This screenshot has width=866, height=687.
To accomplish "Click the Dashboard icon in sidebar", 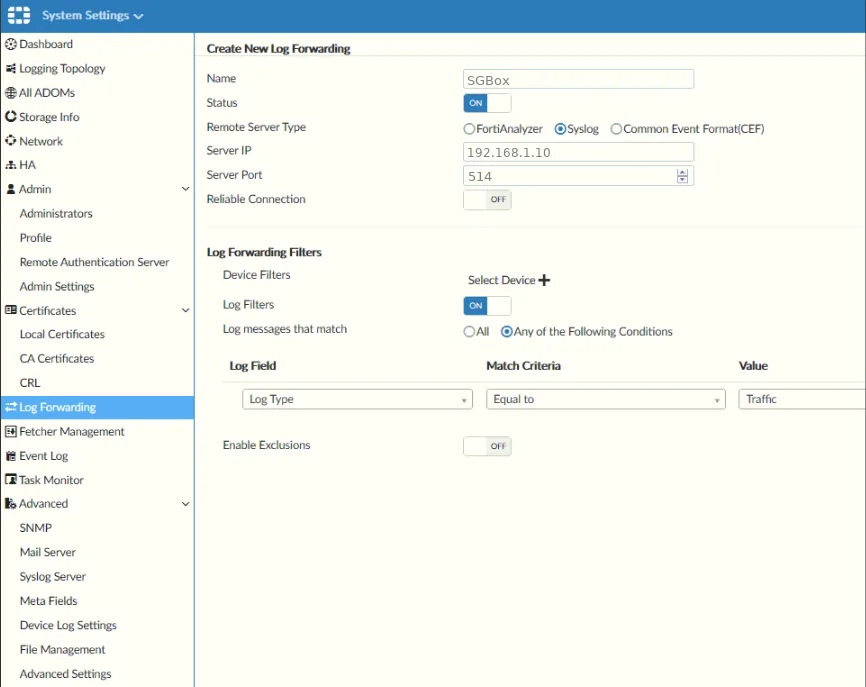I will pos(11,44).
